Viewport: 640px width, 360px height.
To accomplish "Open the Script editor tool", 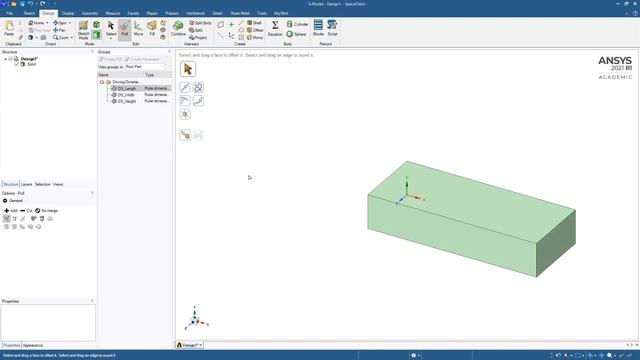I will point(332,28).
